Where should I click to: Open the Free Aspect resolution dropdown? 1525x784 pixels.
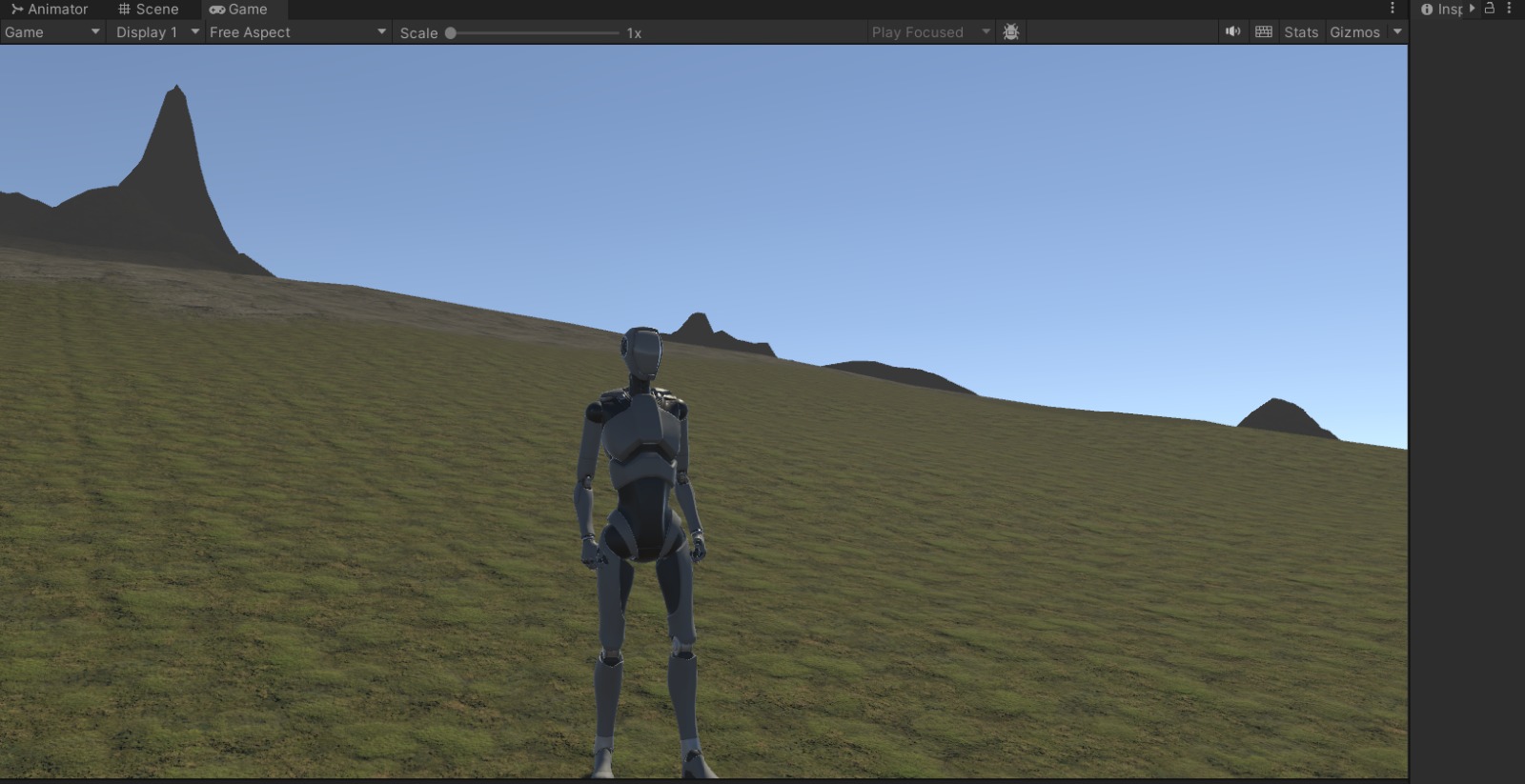(297, 31)
